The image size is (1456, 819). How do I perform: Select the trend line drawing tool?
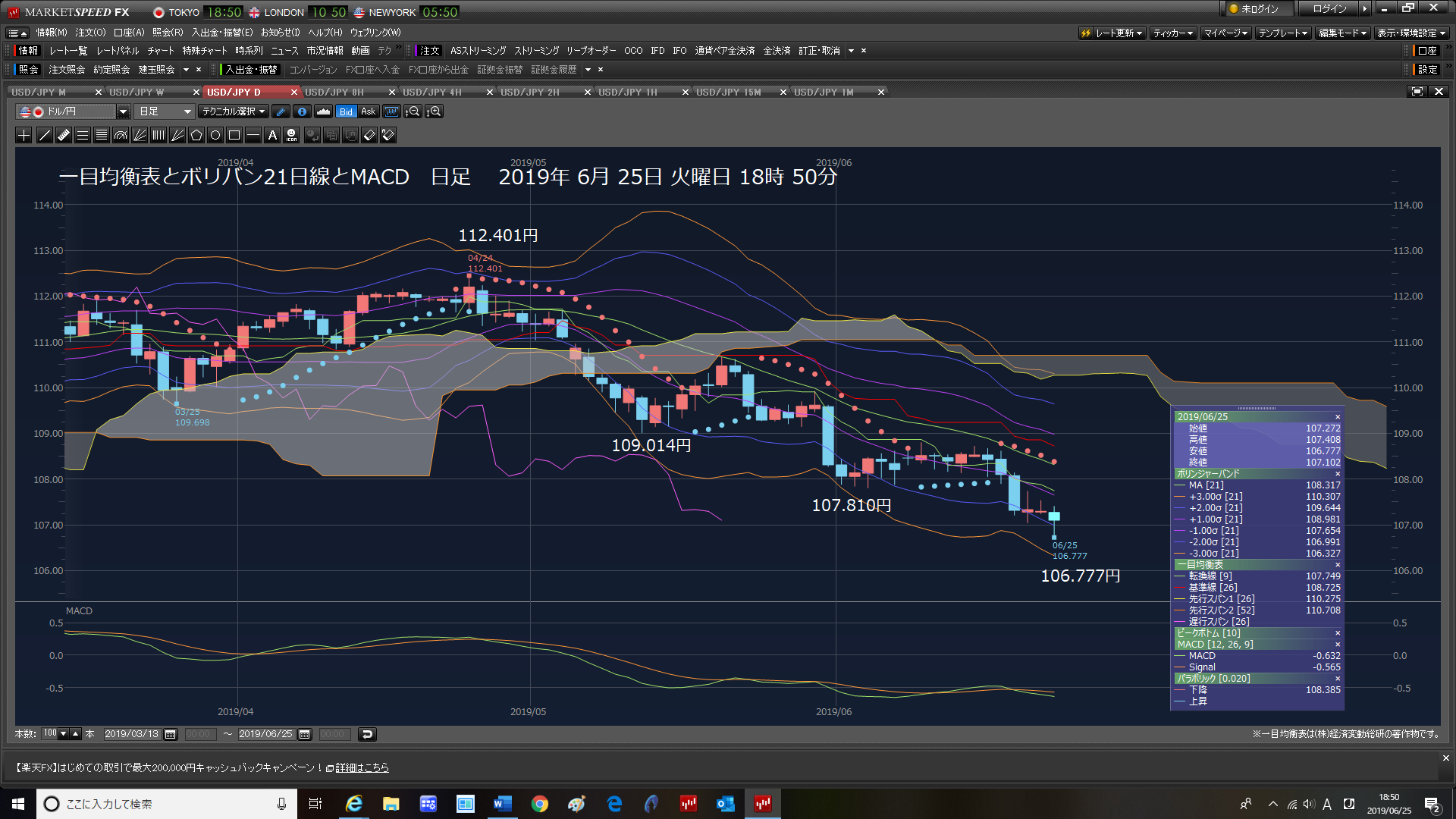[x=45, y=135]
